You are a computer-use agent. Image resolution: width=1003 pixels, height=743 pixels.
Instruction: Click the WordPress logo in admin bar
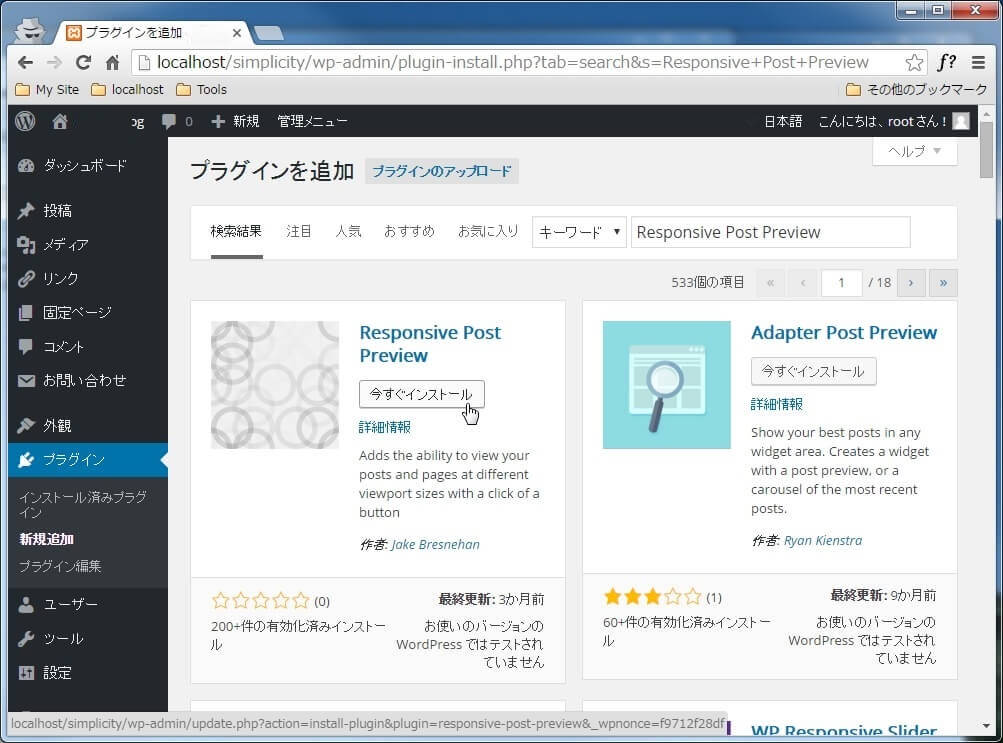[x=26, y=121]
